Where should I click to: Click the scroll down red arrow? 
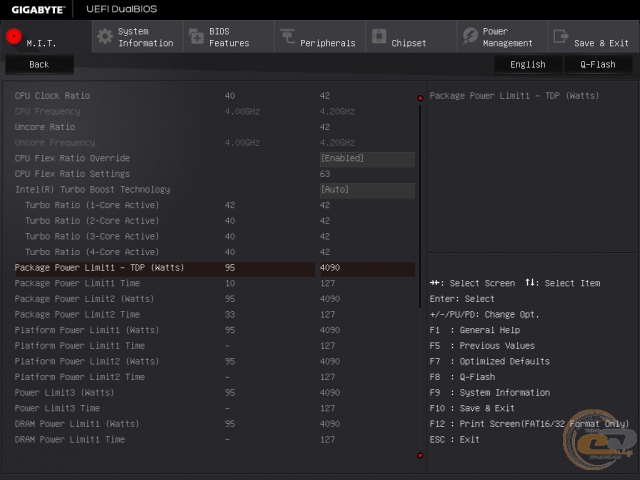[x=420, y=456]
